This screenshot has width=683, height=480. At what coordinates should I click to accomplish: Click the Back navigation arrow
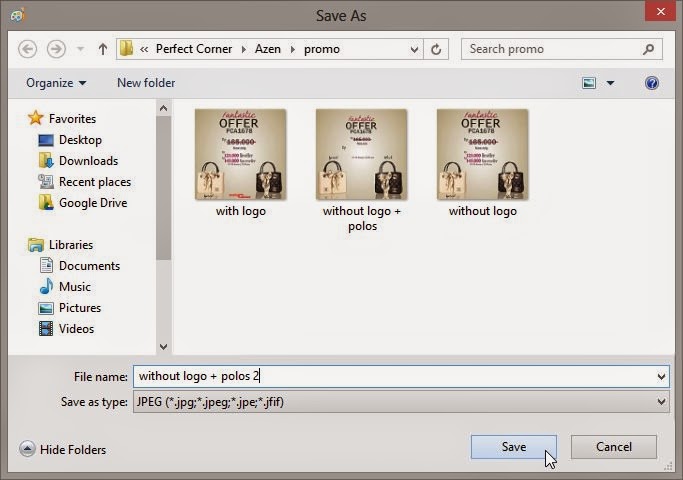[x=28, y=49]
